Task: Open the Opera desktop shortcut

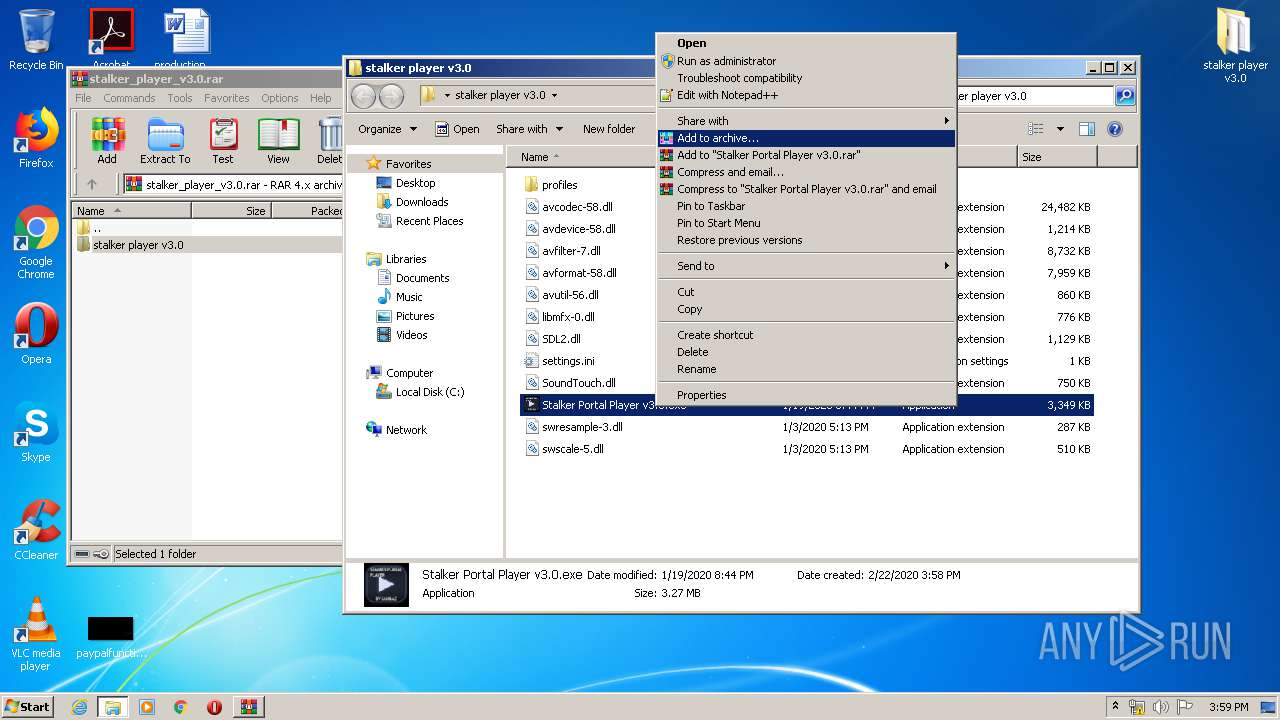Action: tap(36, 334)
